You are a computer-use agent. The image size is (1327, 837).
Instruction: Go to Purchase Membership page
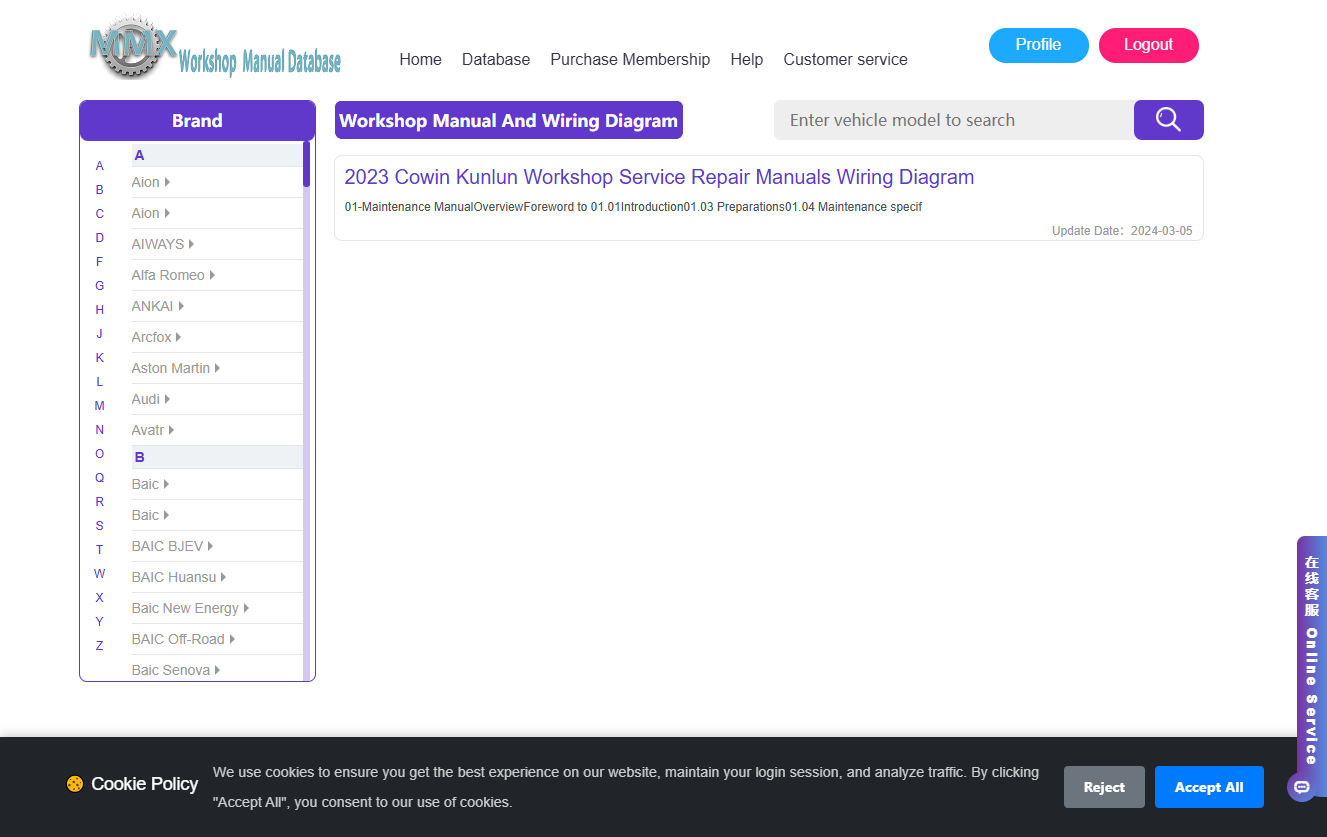630,60
